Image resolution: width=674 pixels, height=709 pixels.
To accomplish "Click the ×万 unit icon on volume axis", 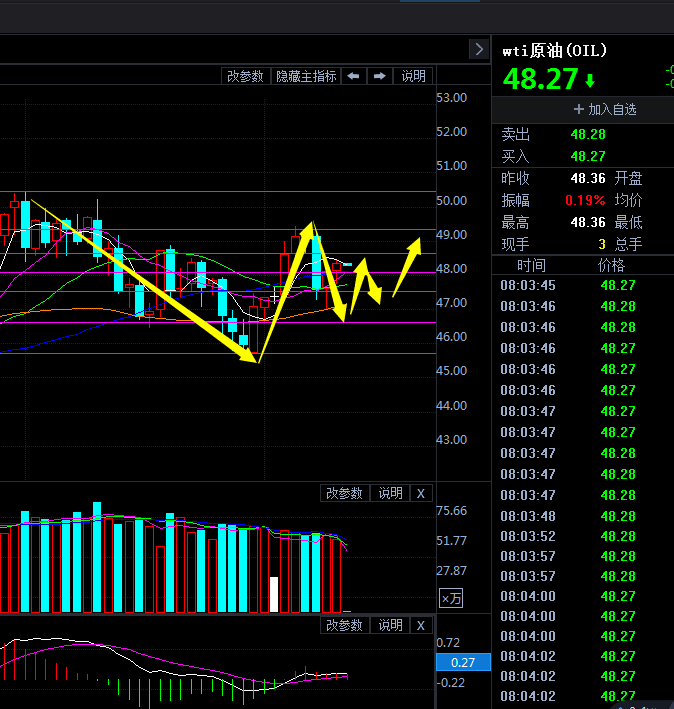I will click(451, 598).
